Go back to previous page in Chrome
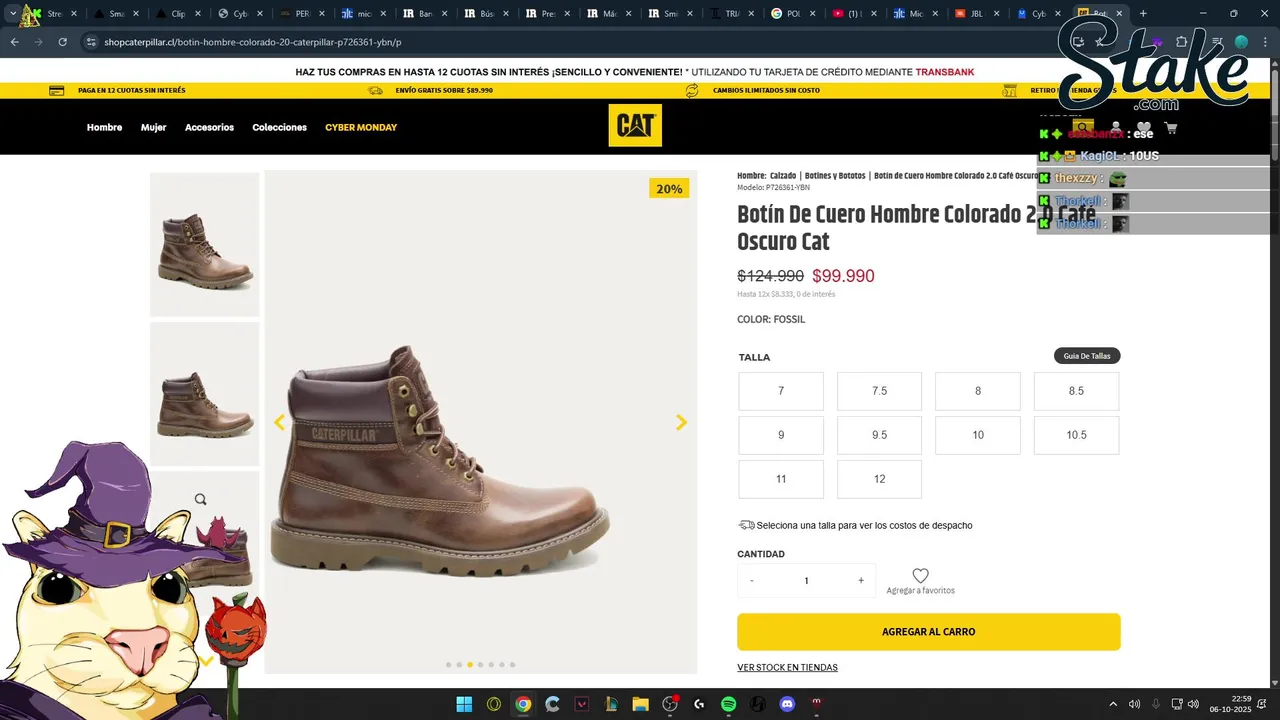 [x=14, y=42]
